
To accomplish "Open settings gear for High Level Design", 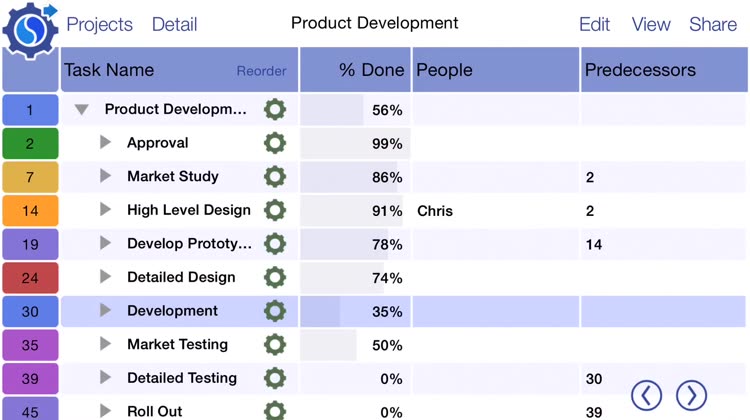I will [275, 210].
